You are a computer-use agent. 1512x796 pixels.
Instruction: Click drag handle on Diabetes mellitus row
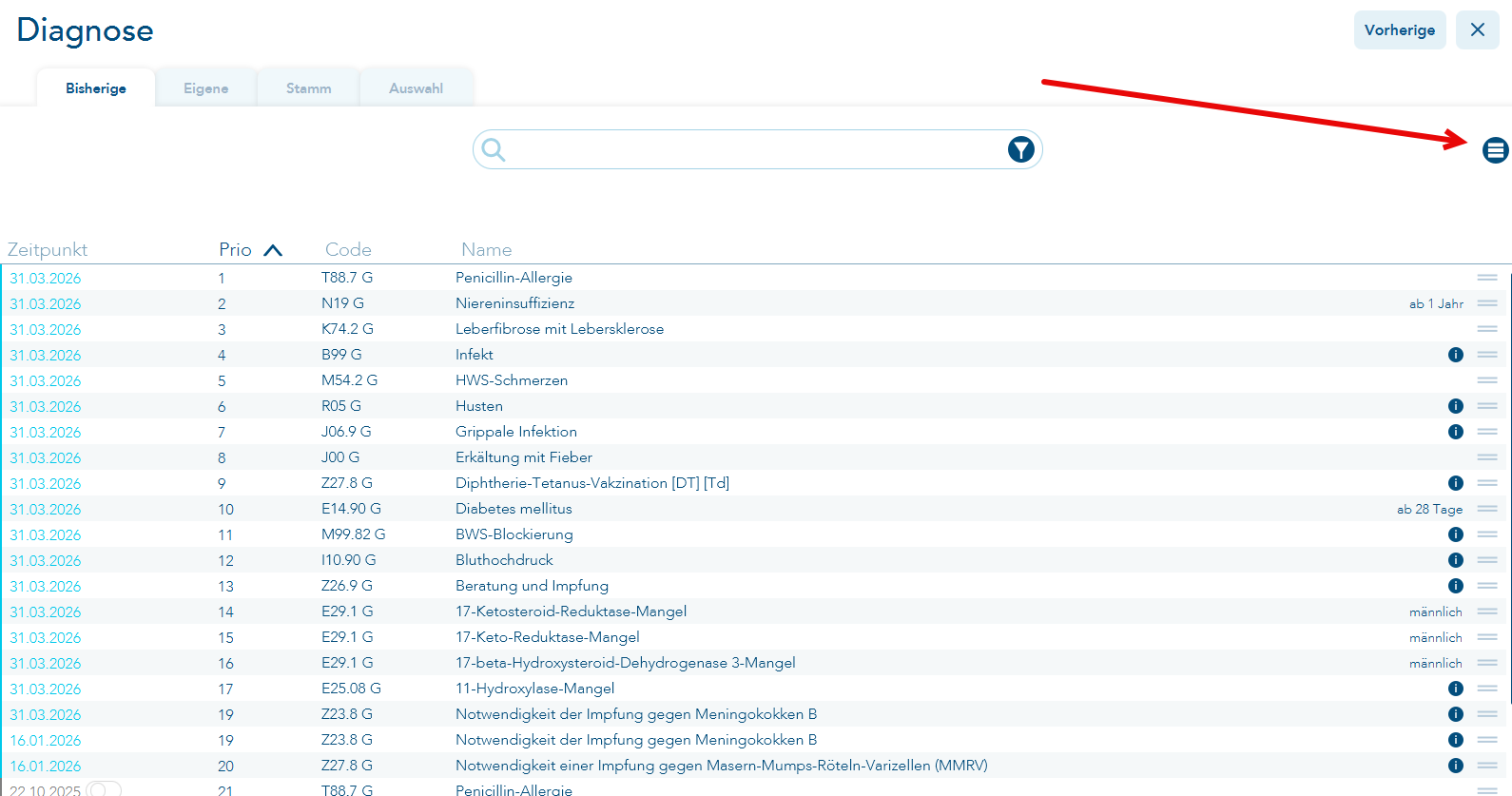(1487, 509)
